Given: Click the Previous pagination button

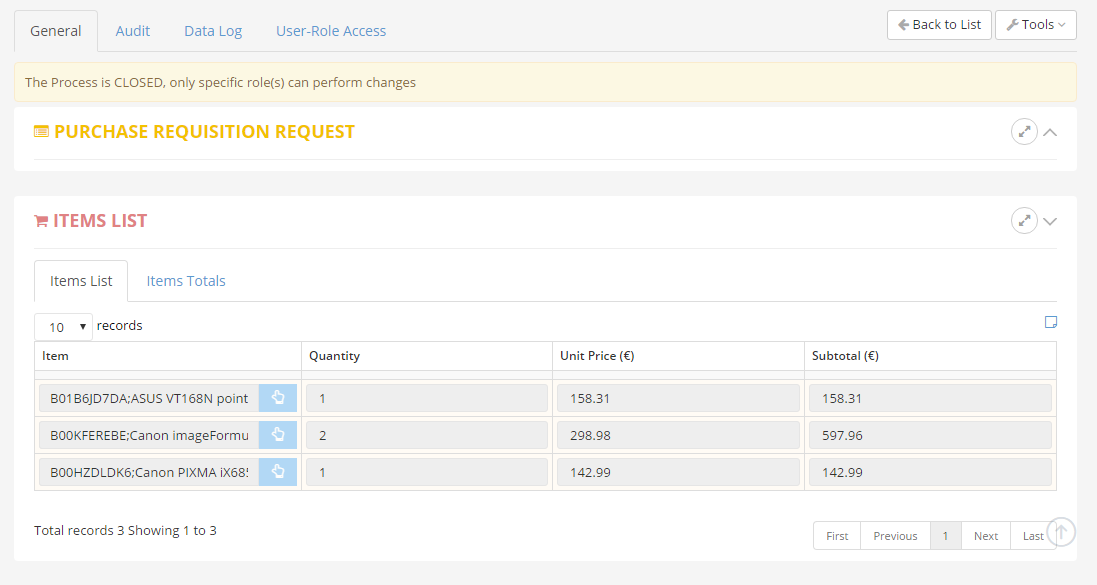Looking at the screenshot, I should 895,536.
